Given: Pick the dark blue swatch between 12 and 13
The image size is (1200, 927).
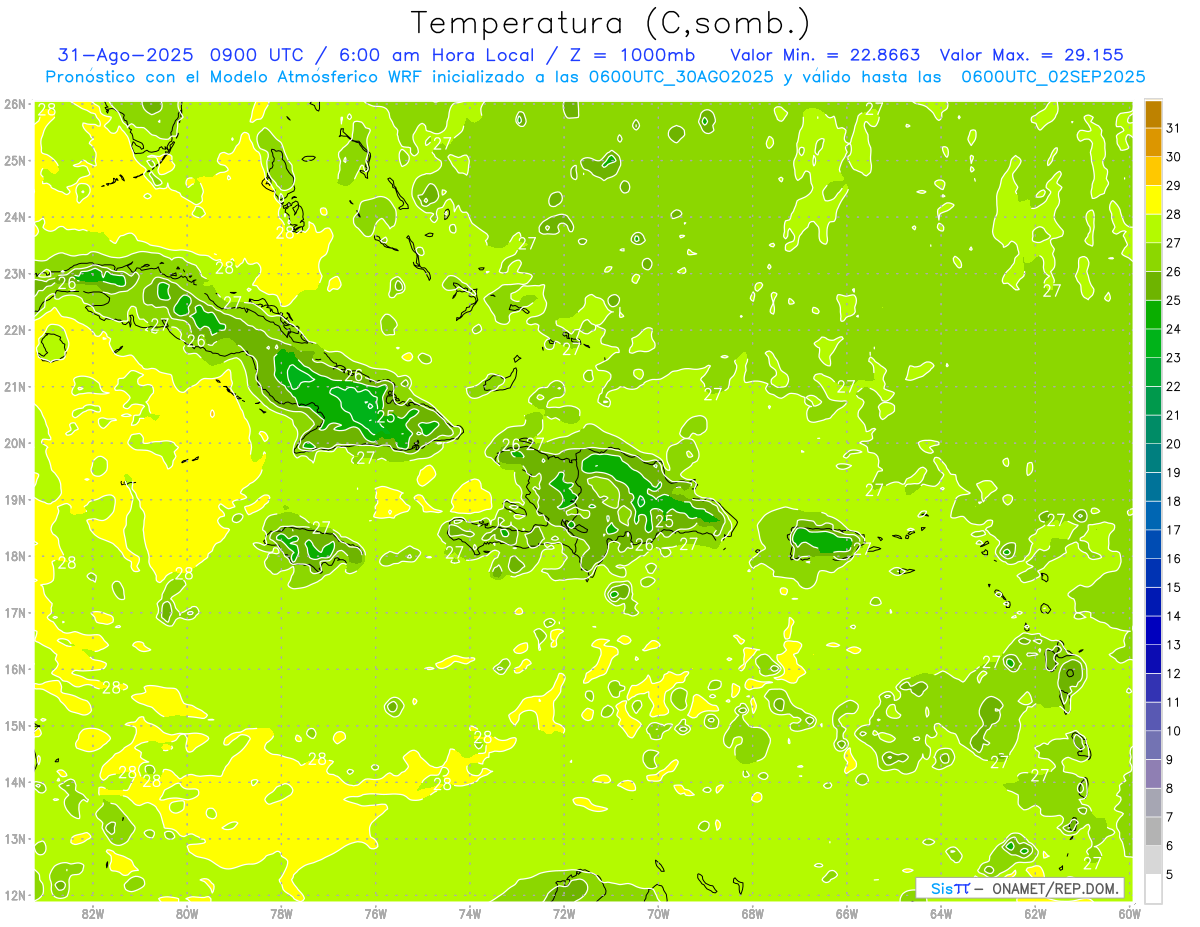Looking at the screenshot, I should pyautogui.click(x=1152, y=659).
